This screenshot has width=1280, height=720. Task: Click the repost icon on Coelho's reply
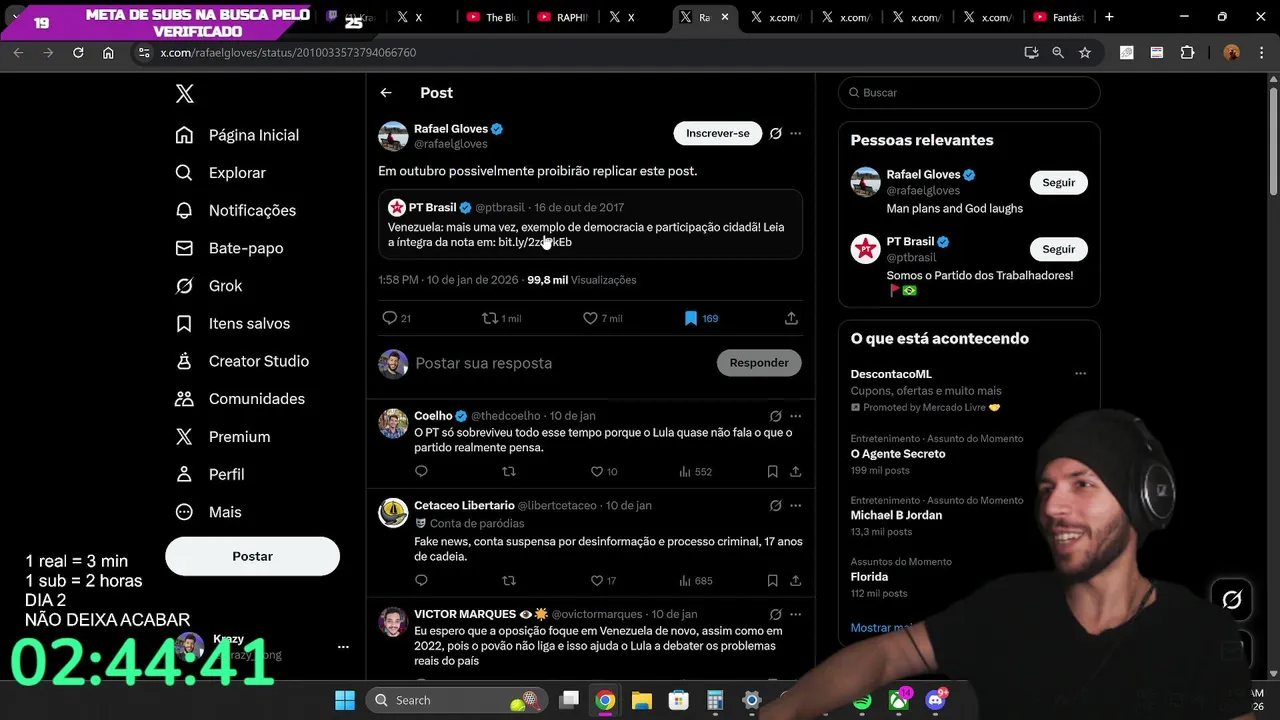[509, 471]
